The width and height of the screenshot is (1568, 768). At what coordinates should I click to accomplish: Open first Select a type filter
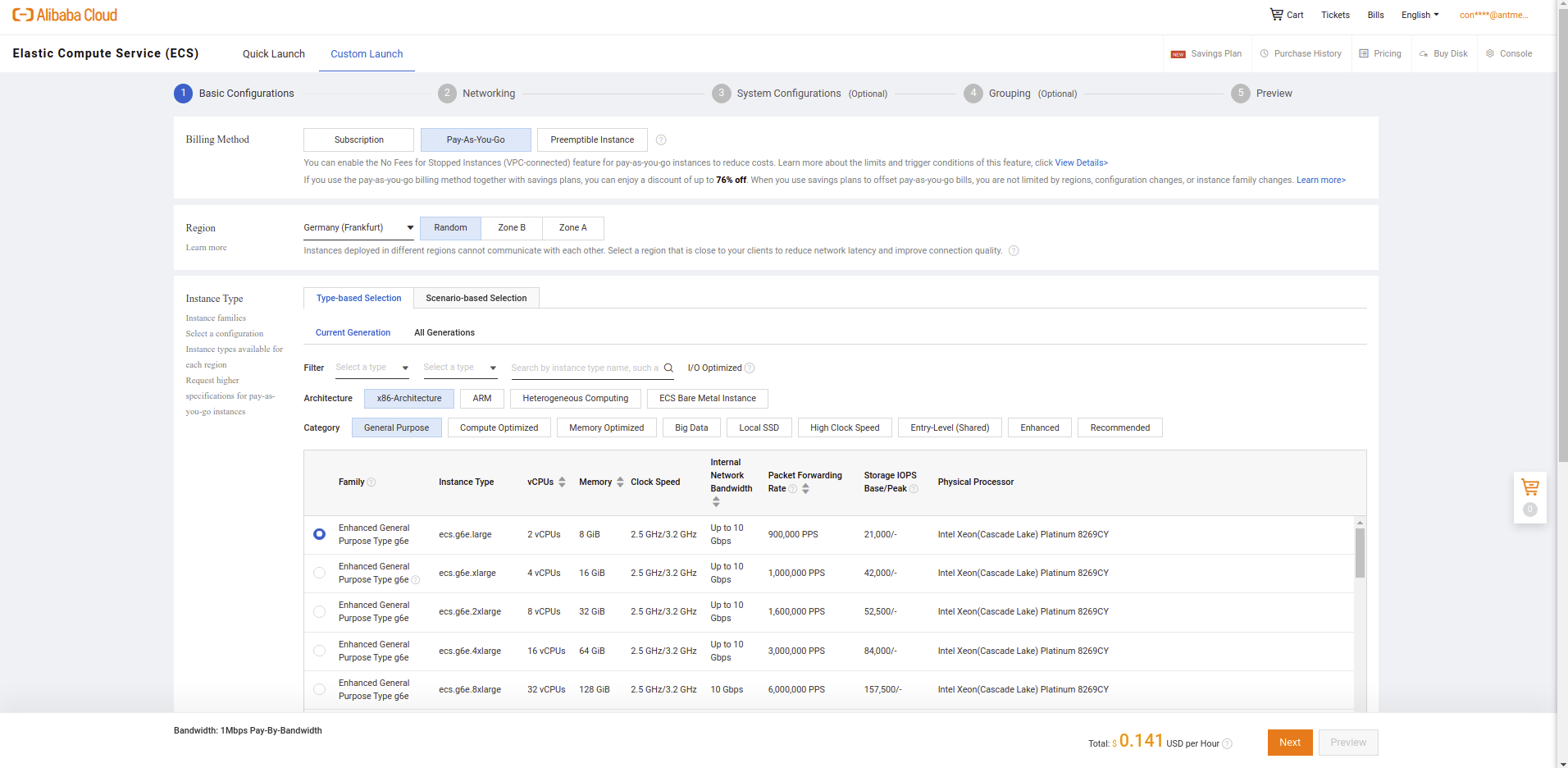click(372, 368)
